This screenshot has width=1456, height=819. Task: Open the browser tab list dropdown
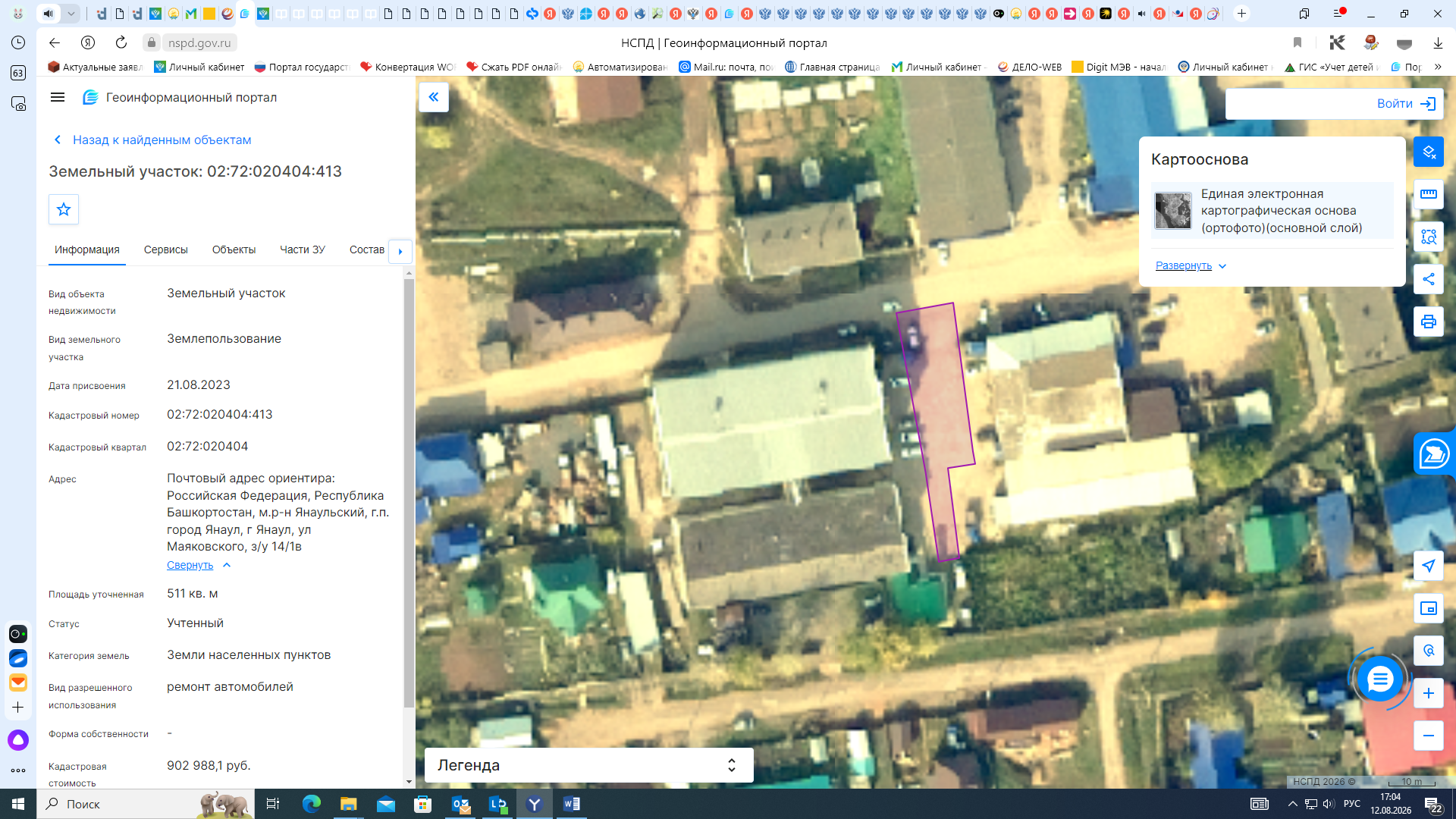[71, 14]
